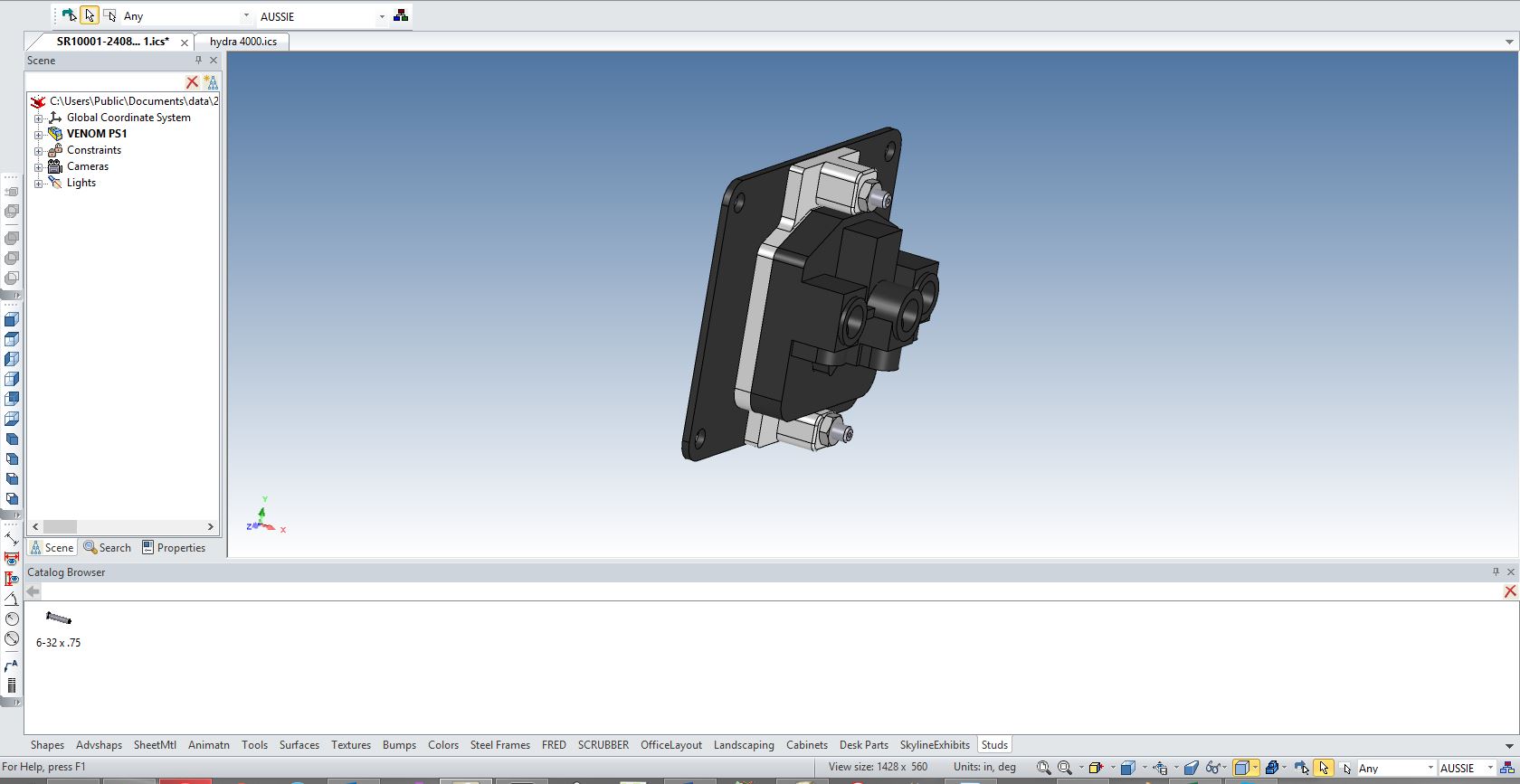Click the 6-32 x .75 stud catalog thumbnail

tap(58, 619)
